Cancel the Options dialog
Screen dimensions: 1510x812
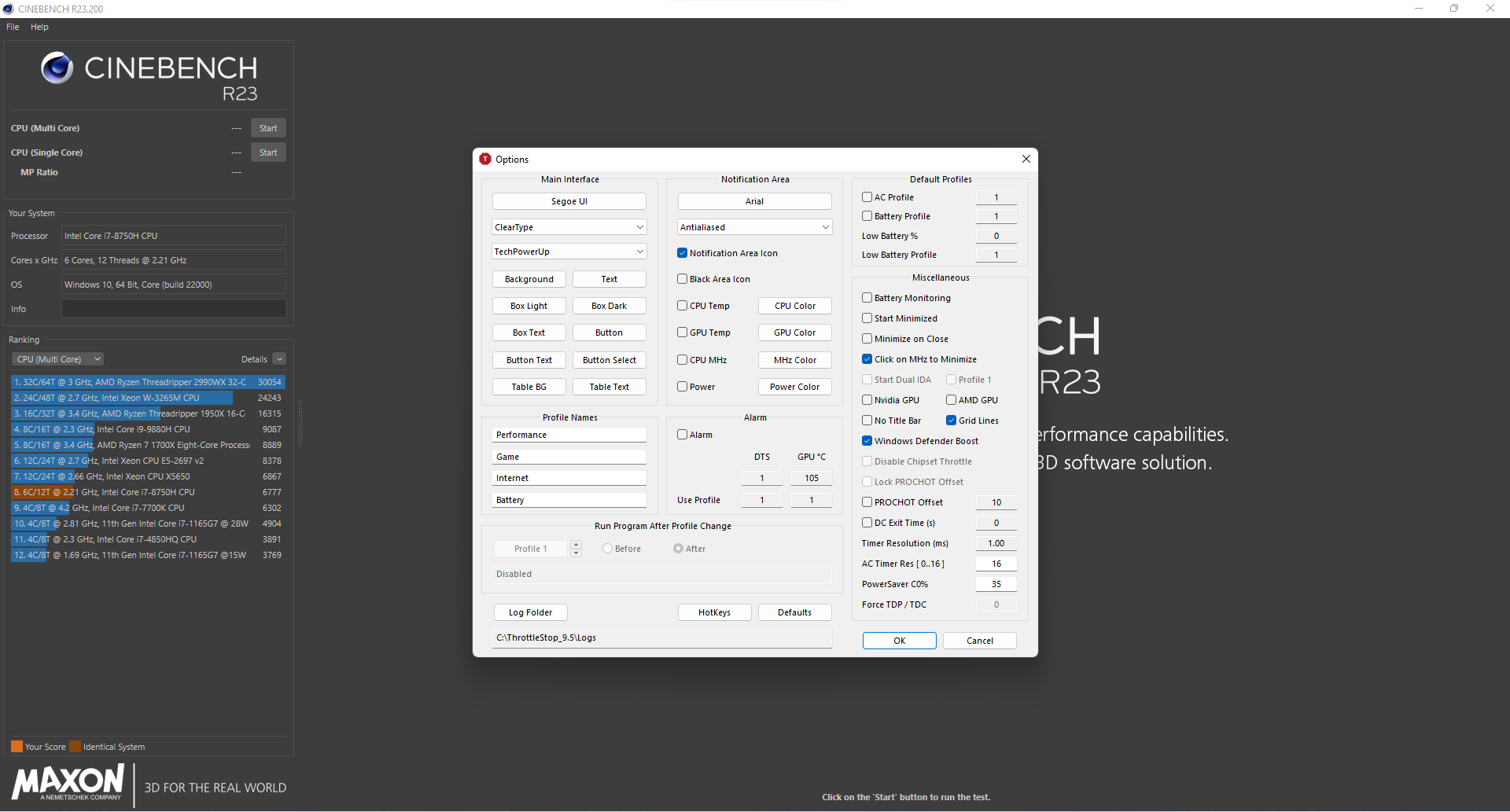[x=980, y=641]
